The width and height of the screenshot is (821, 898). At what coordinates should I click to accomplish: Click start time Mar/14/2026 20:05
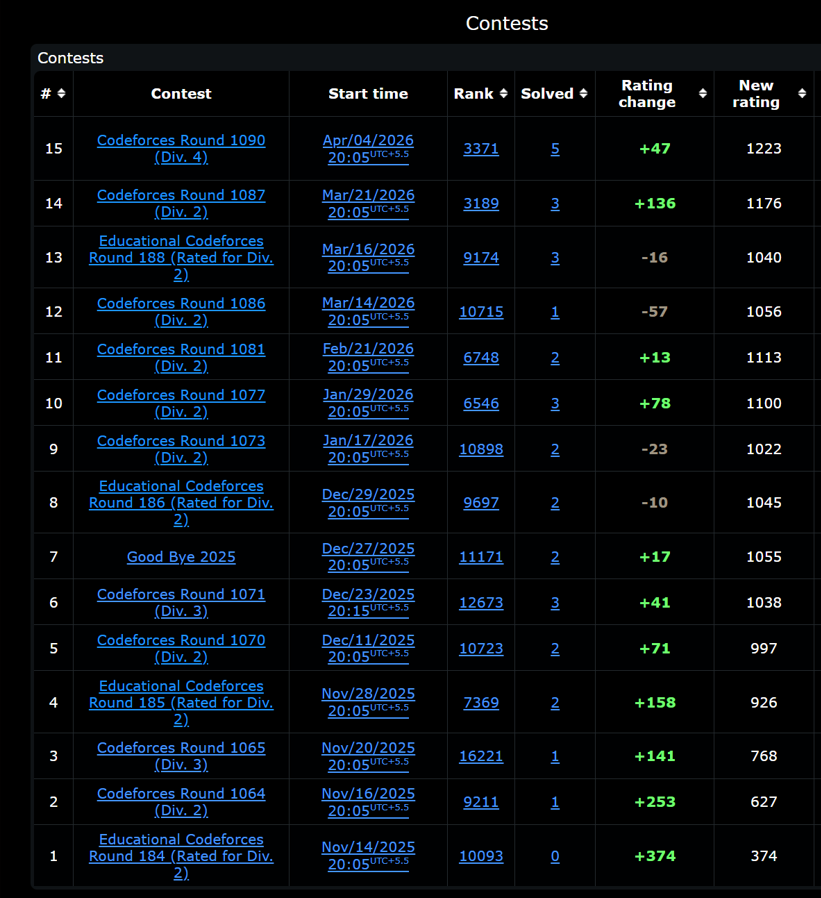pos(368,312)
